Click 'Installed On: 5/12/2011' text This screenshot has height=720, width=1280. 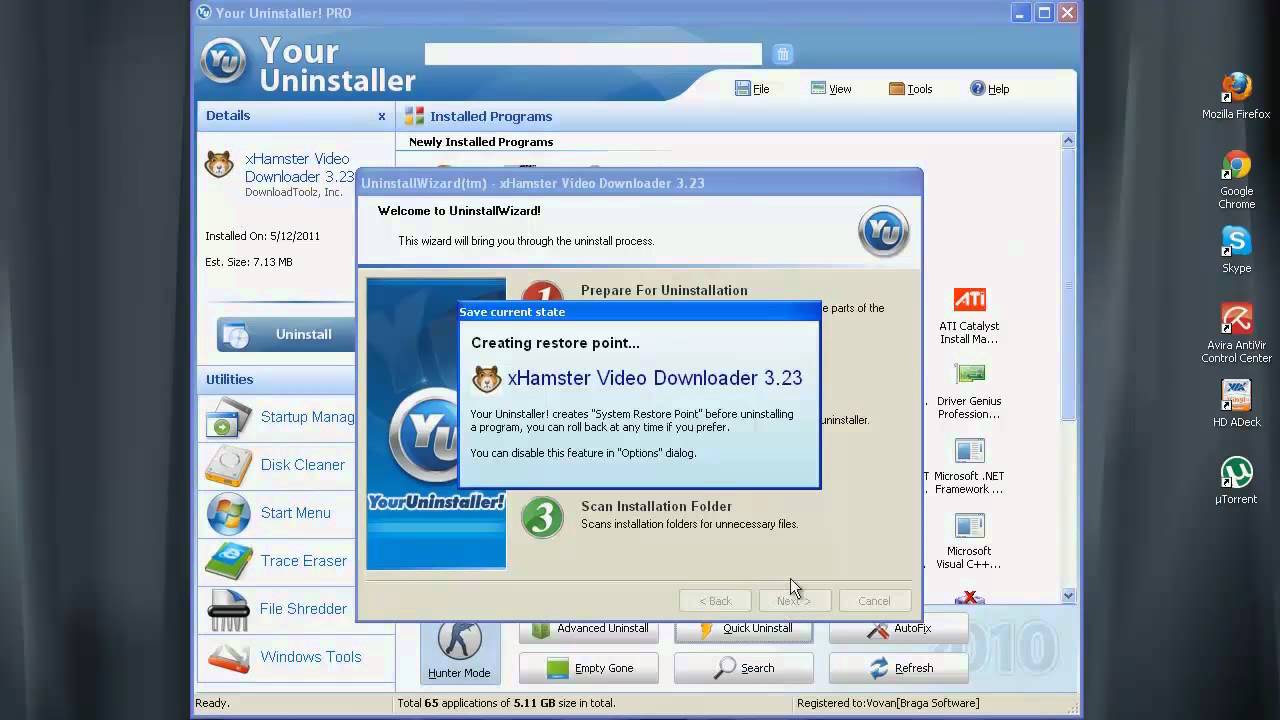tap(262, 237)
